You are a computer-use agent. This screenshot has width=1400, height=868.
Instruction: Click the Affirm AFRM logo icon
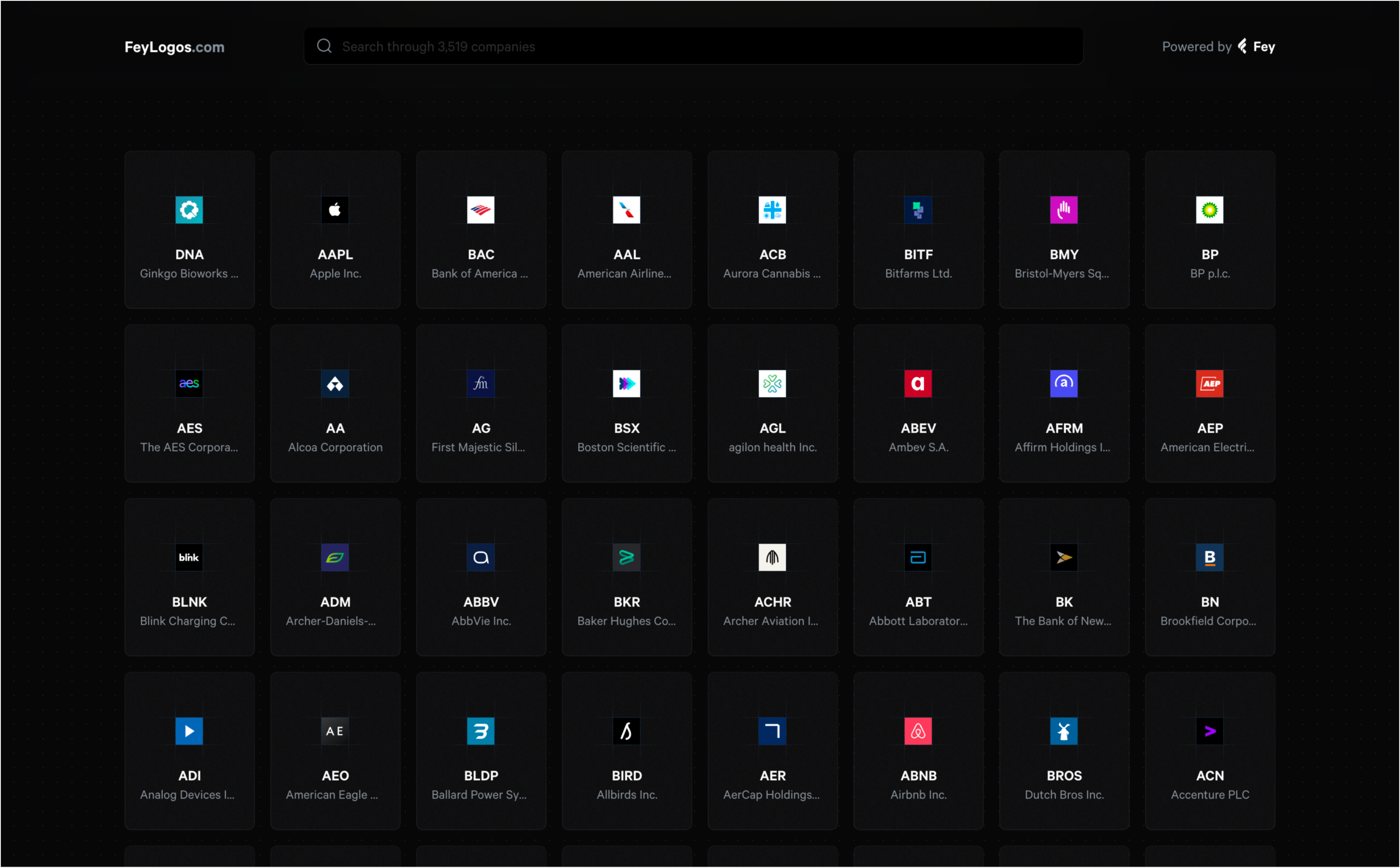1064,383
